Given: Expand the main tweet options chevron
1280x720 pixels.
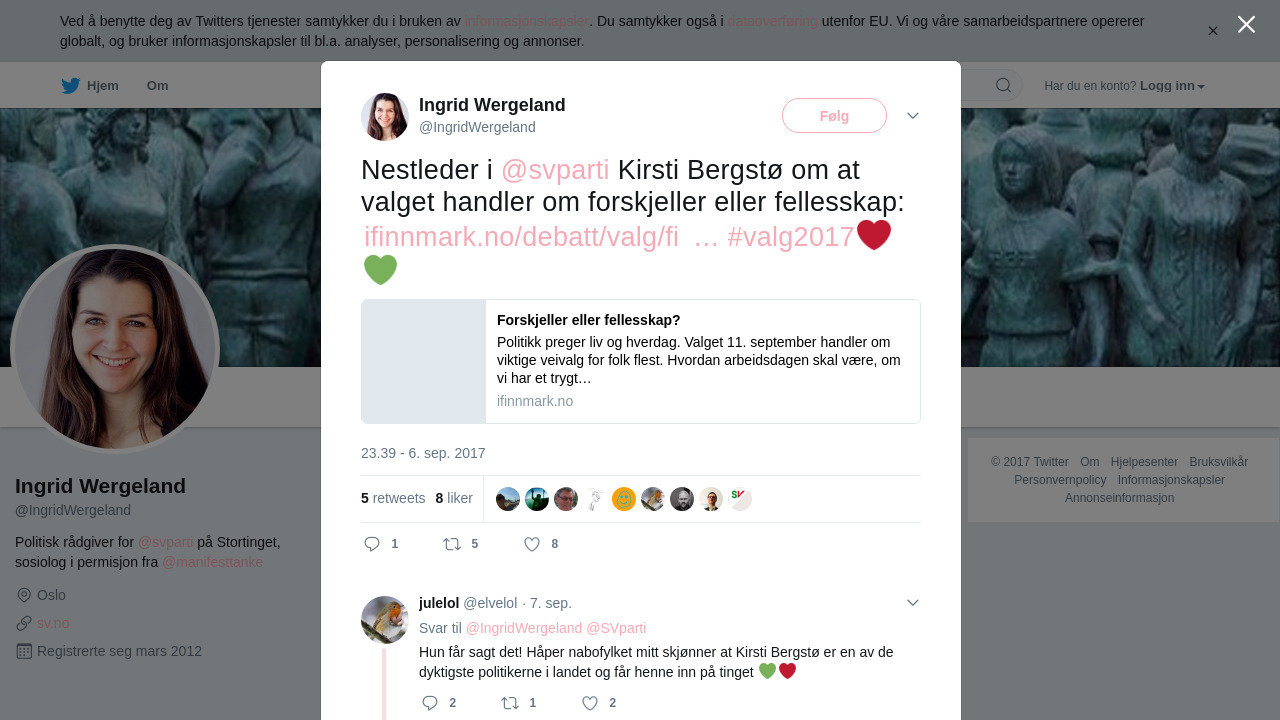Looking at the screenshot, I should (913, 116).
